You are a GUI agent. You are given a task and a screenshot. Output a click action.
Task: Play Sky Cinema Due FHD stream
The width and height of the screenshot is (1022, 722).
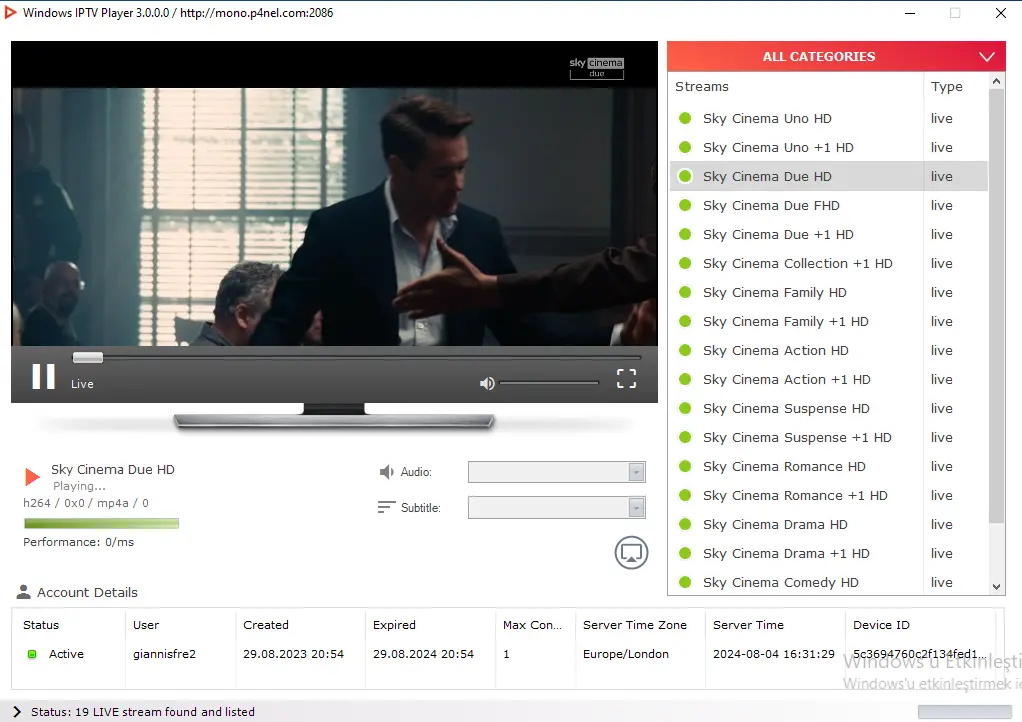tap(829, 205)
